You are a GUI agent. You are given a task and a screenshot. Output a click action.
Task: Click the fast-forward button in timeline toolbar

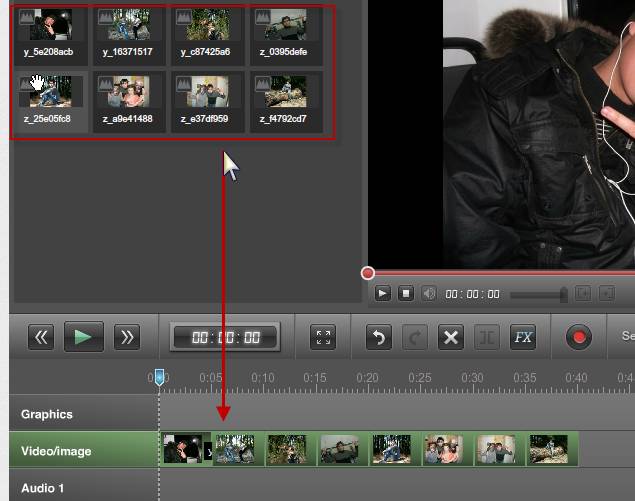(126, 337)
